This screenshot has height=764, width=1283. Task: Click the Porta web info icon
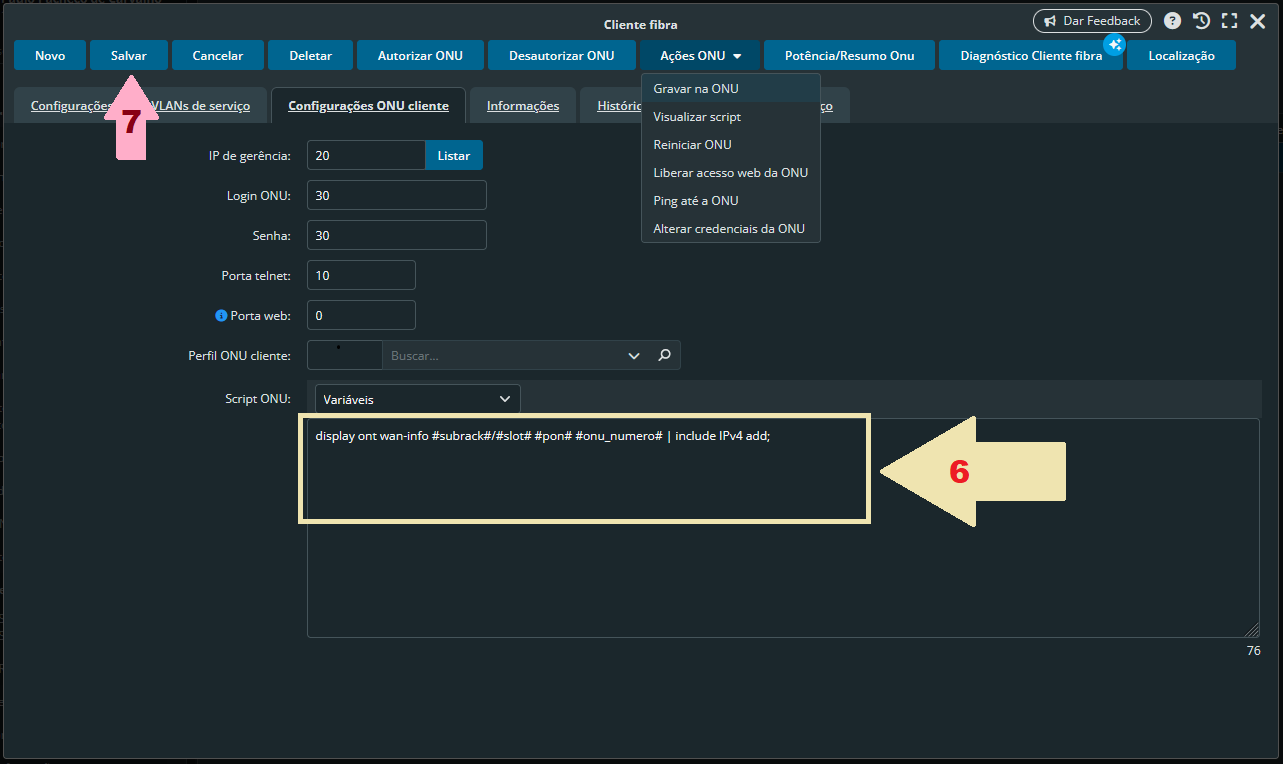coord(221,315)
